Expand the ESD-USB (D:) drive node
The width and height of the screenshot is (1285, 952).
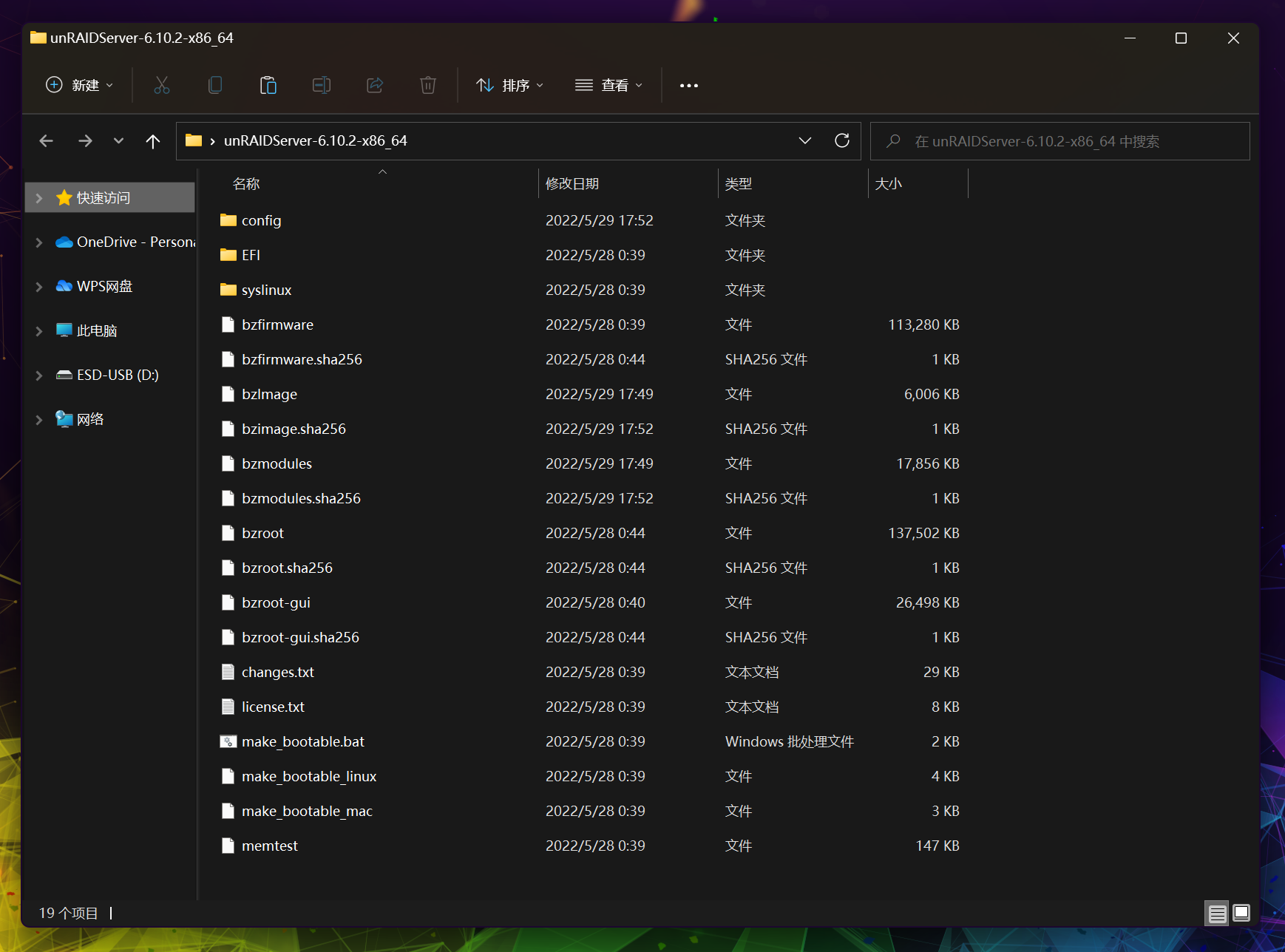[x=39, y=375]
